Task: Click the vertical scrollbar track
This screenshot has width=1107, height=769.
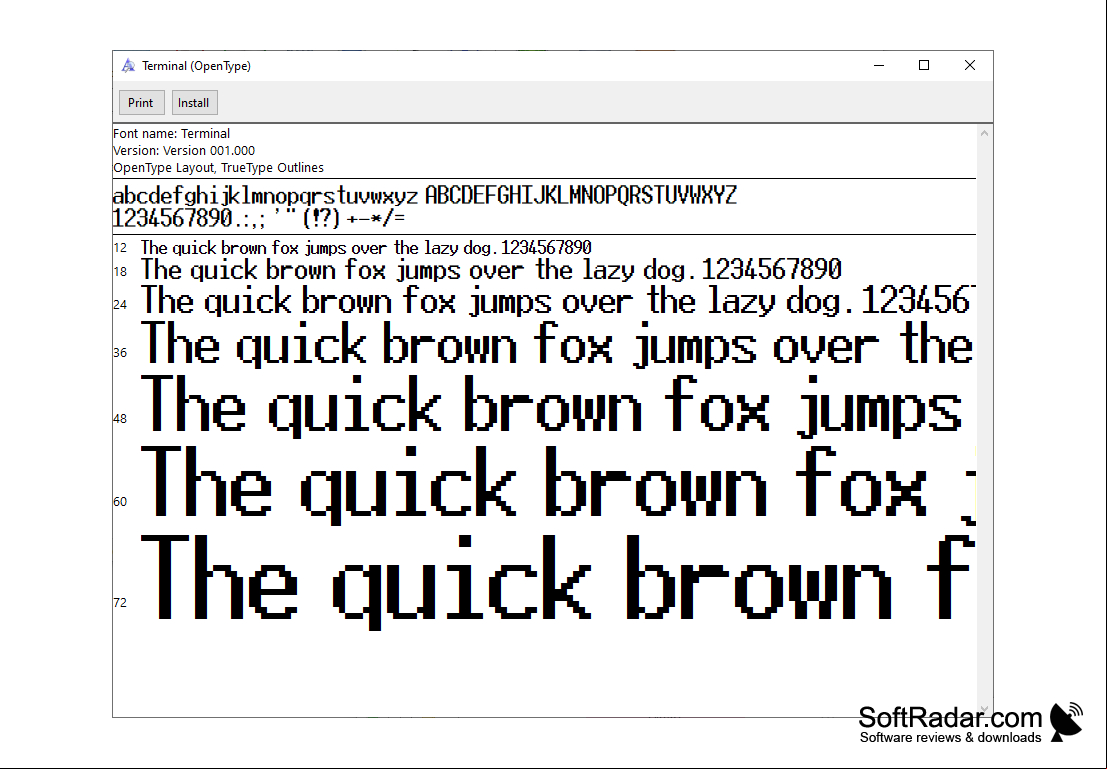Action: coord(984,421)
